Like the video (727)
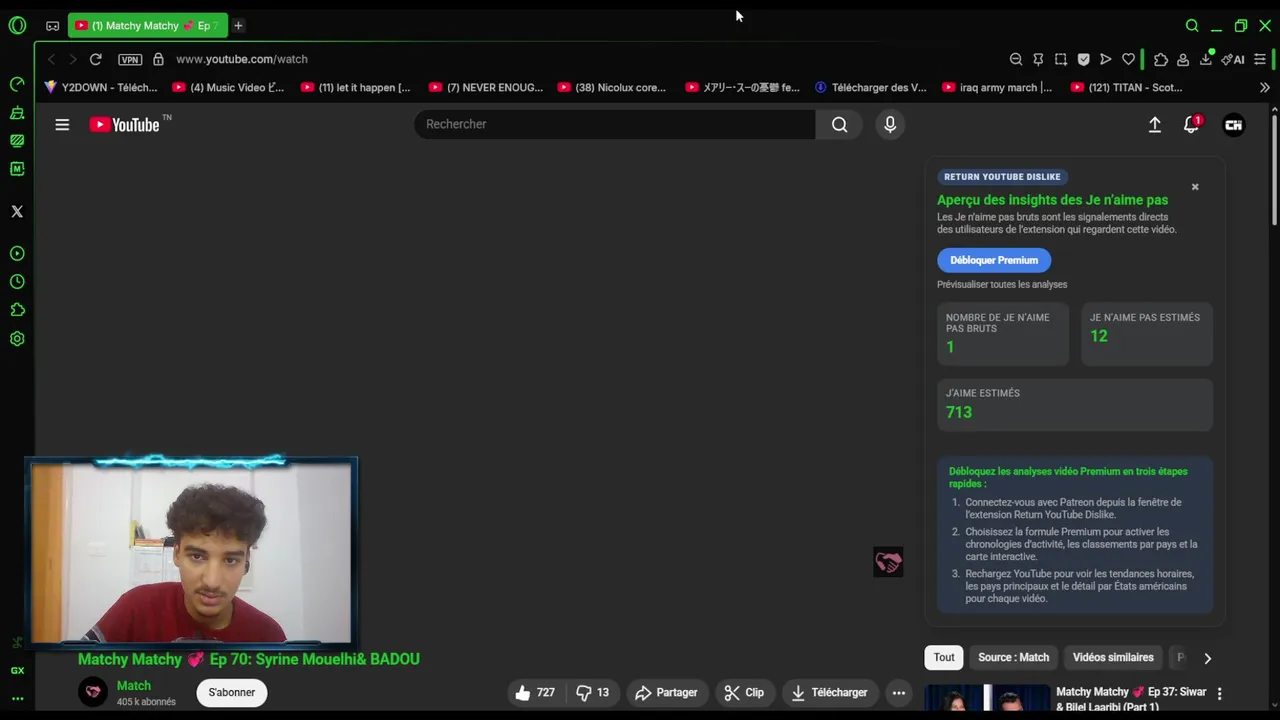The width and height of the screenshot is (1280, 720). [x=535, y=692]
